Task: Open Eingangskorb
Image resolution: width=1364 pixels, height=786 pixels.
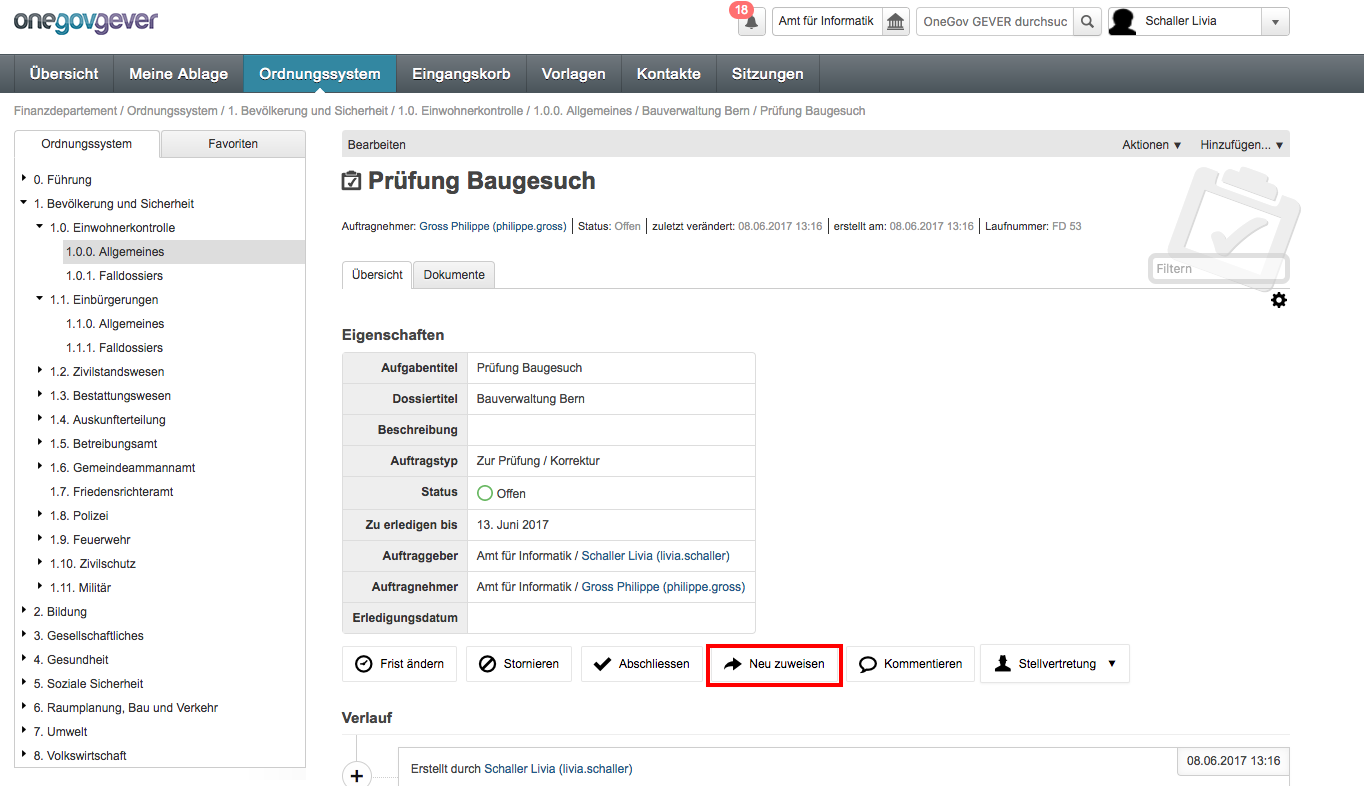Action: [x=461, y=74]
